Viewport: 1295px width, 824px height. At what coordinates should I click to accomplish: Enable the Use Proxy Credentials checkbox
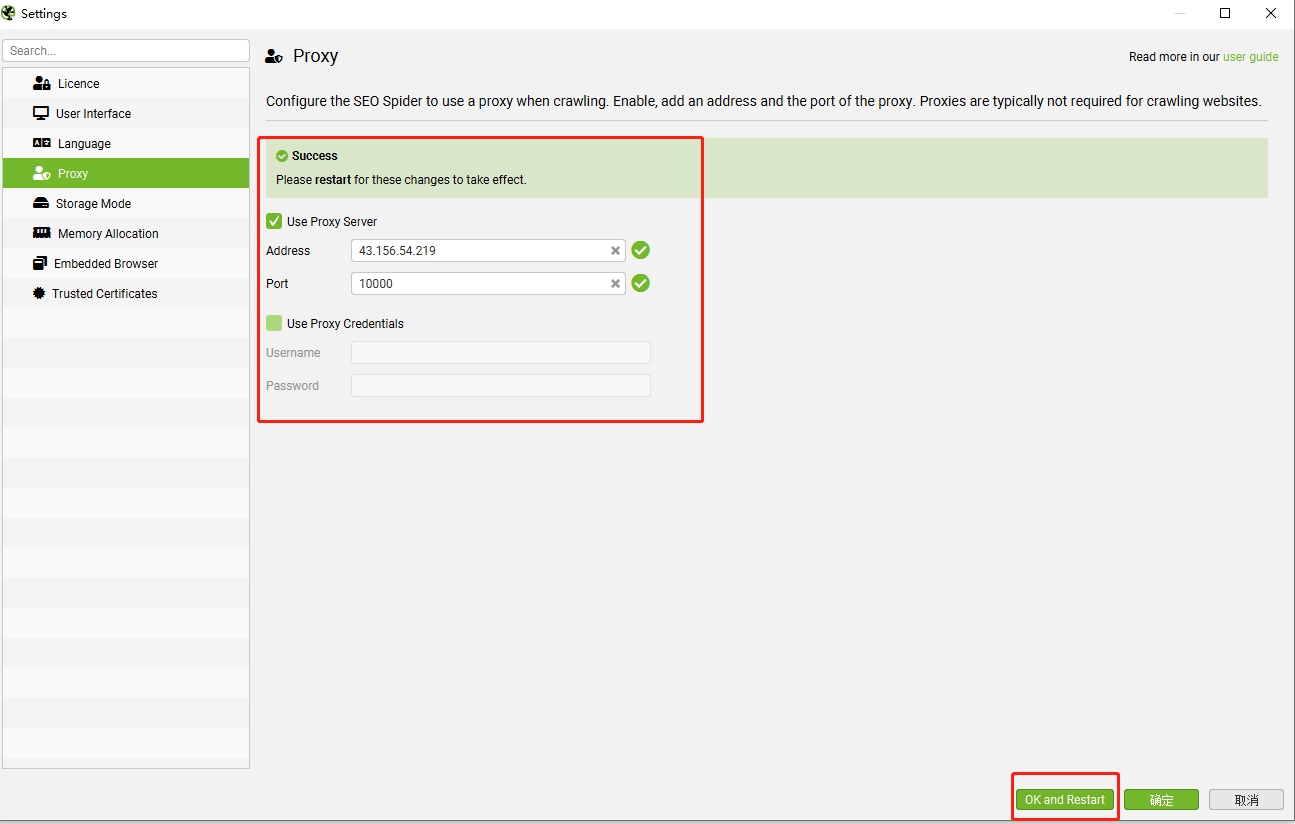click(274, 323)
